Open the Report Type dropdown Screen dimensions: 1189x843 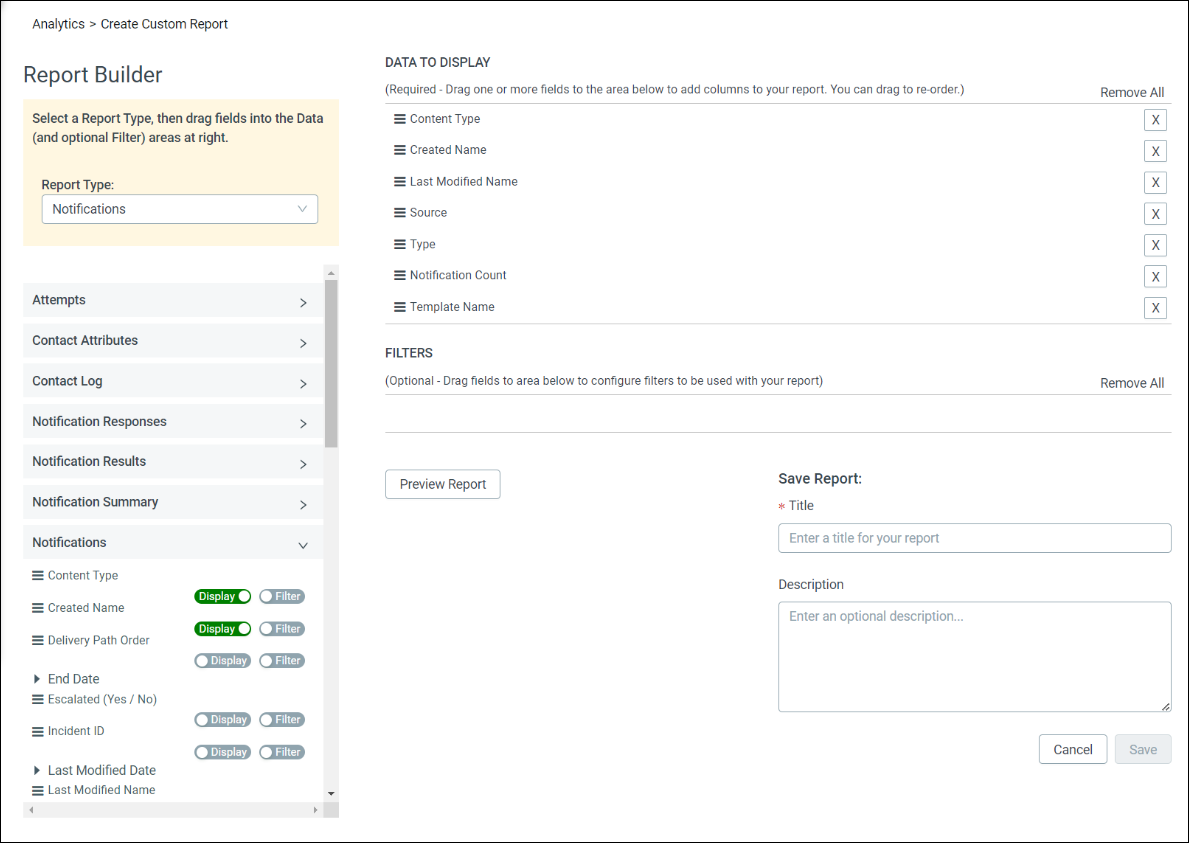(x=180, y=209)
